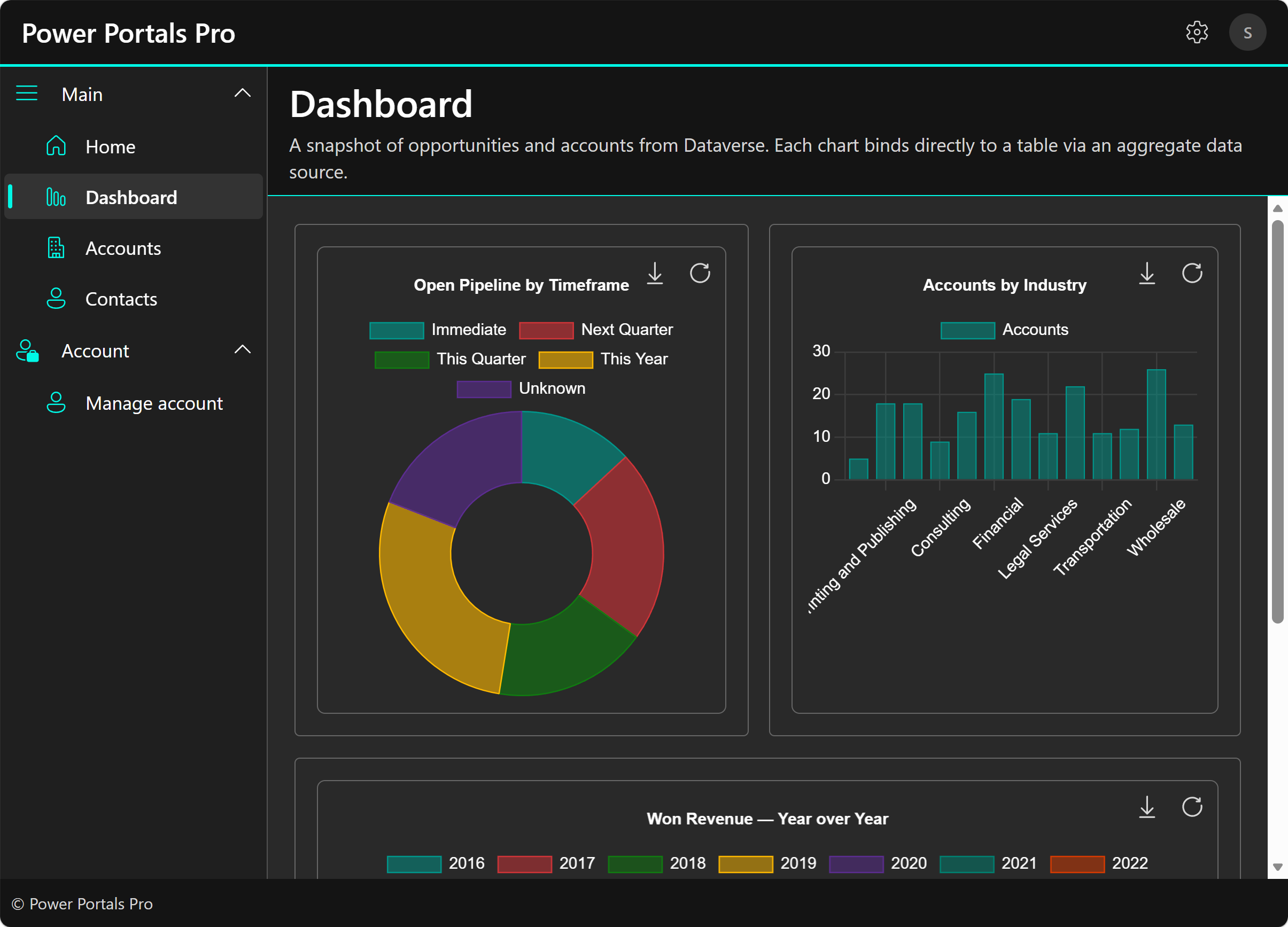Go to the Home page
The image size is (1288, 927).
click(134, 146)
